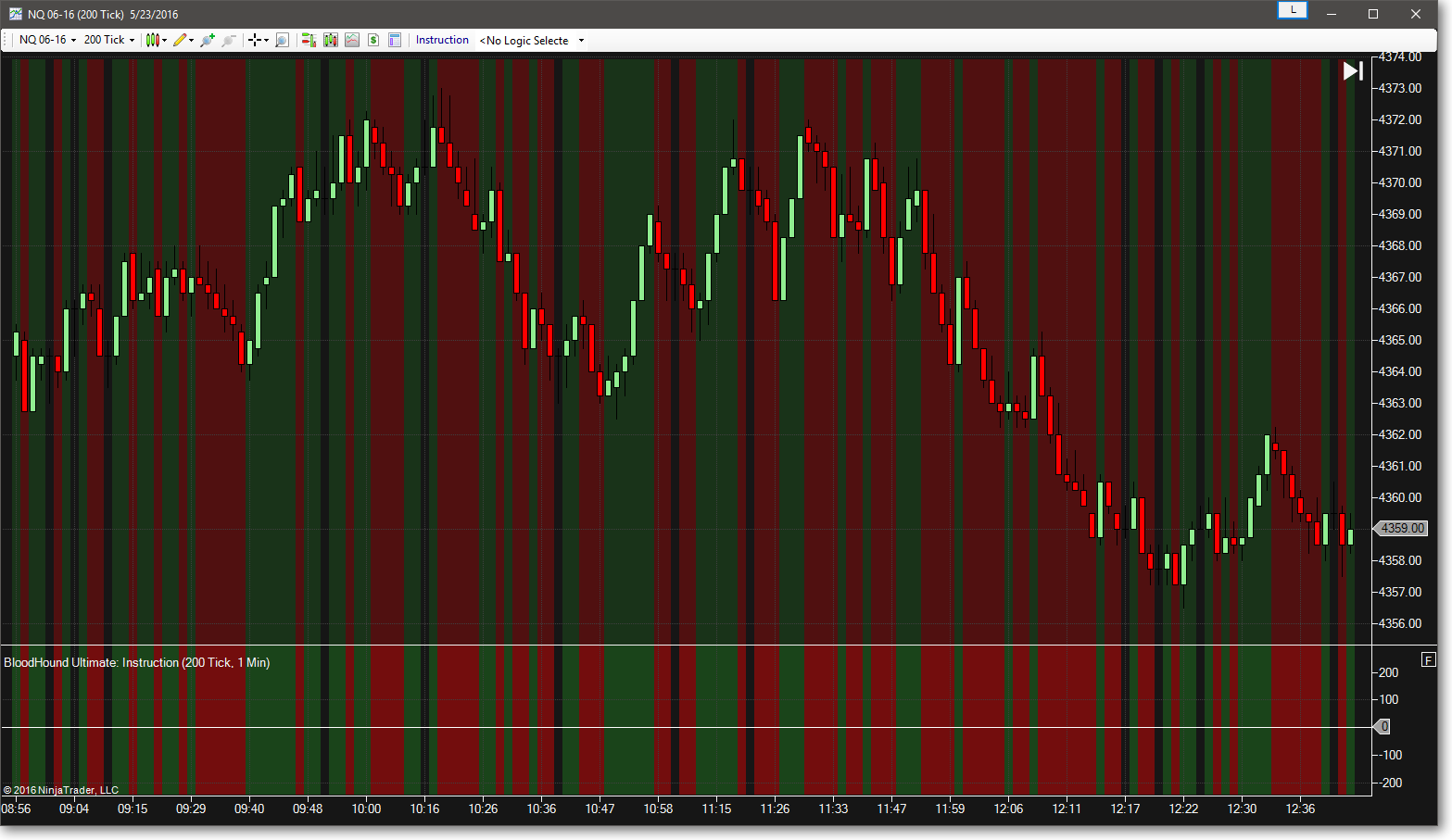
Task: Select the pencil drawing tools icon
Action: point(180,40)
